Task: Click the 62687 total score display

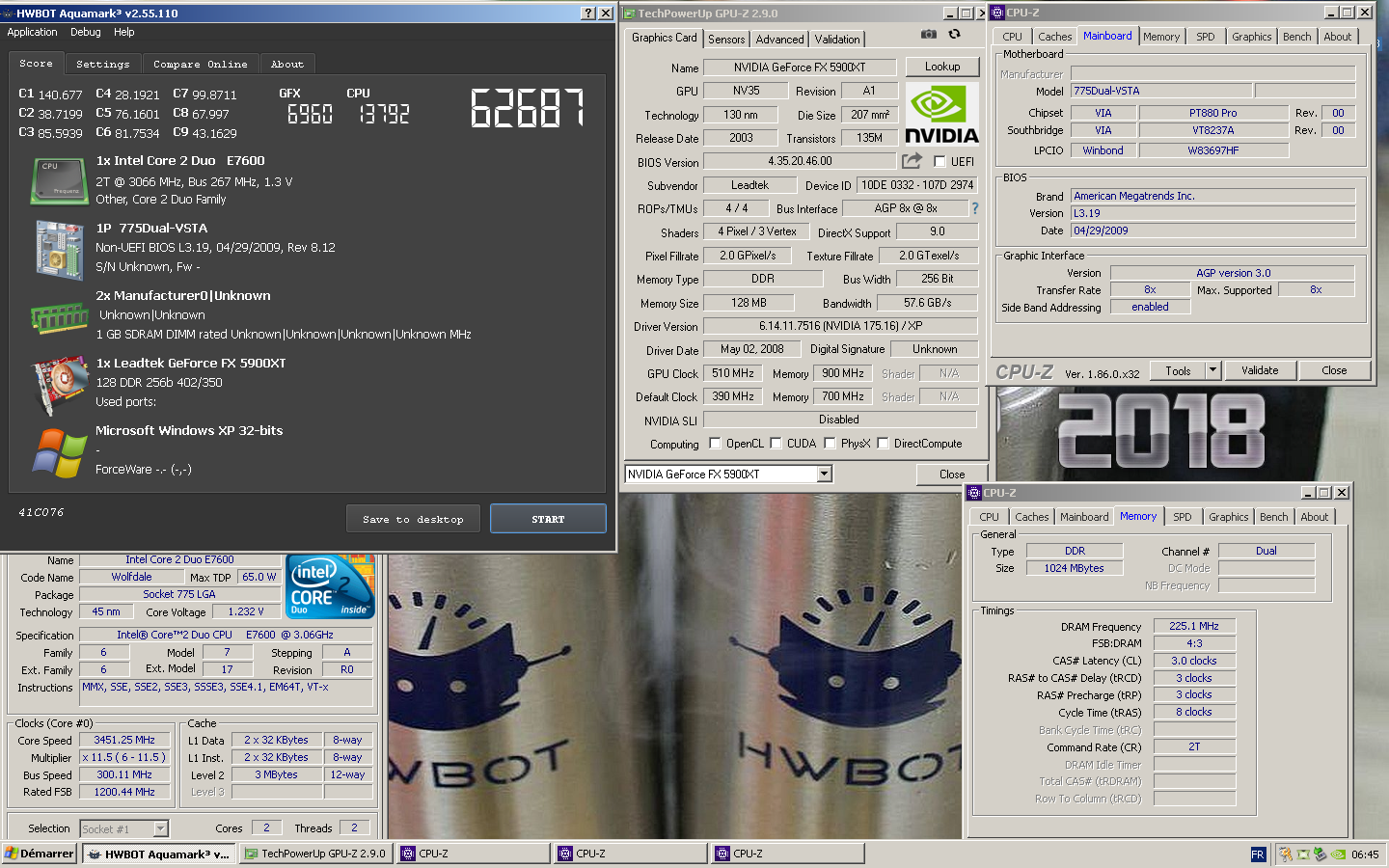Action: click(x=527, y=108)
